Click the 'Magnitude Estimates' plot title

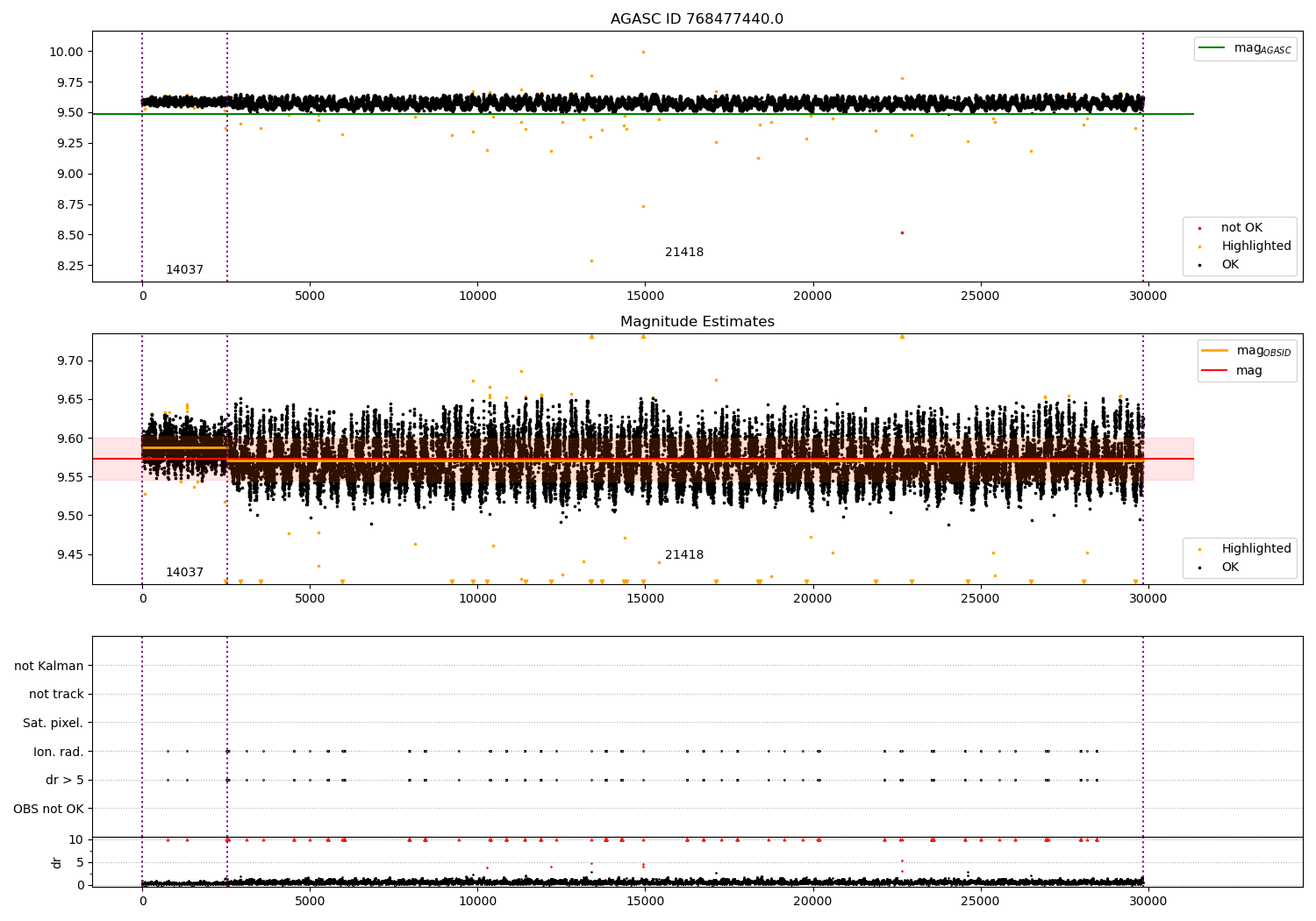[x=697, y=322]
